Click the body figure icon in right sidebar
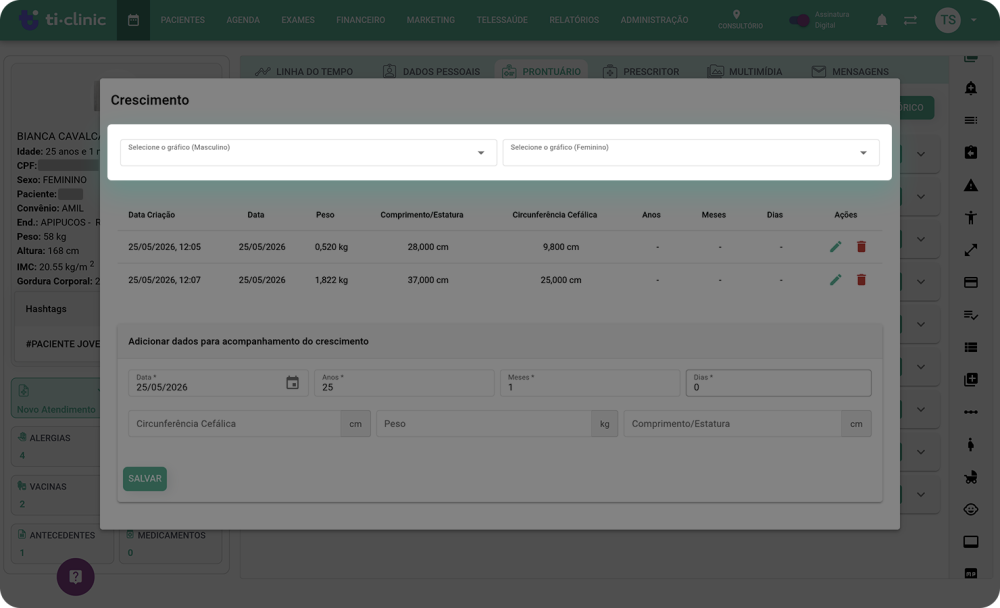This screenshot has width=1000, height=608. [x=971, y=218]
